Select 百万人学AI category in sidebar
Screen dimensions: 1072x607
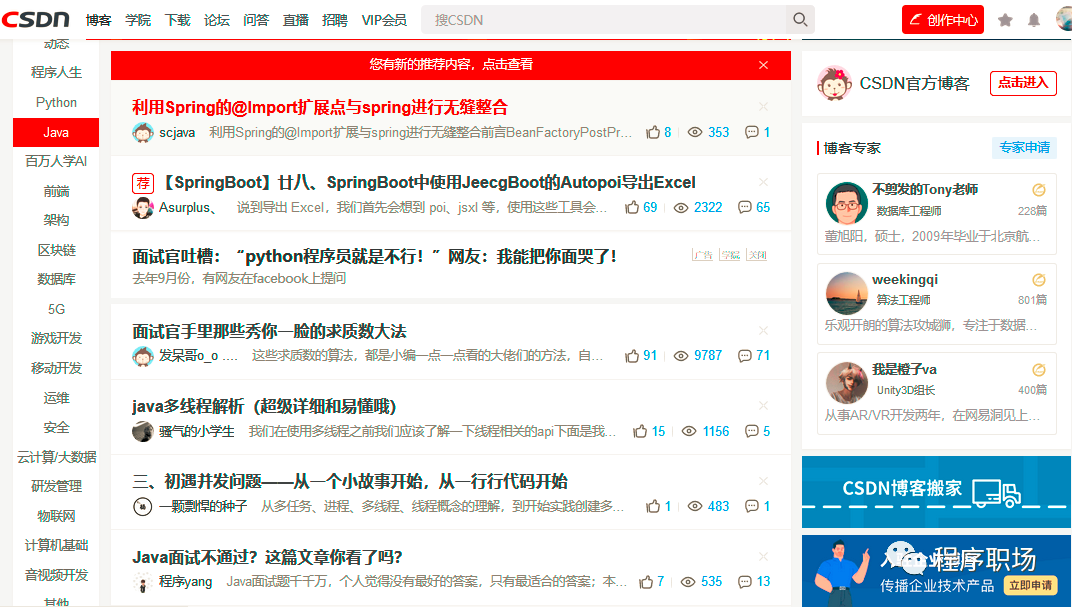coord(56,161)
